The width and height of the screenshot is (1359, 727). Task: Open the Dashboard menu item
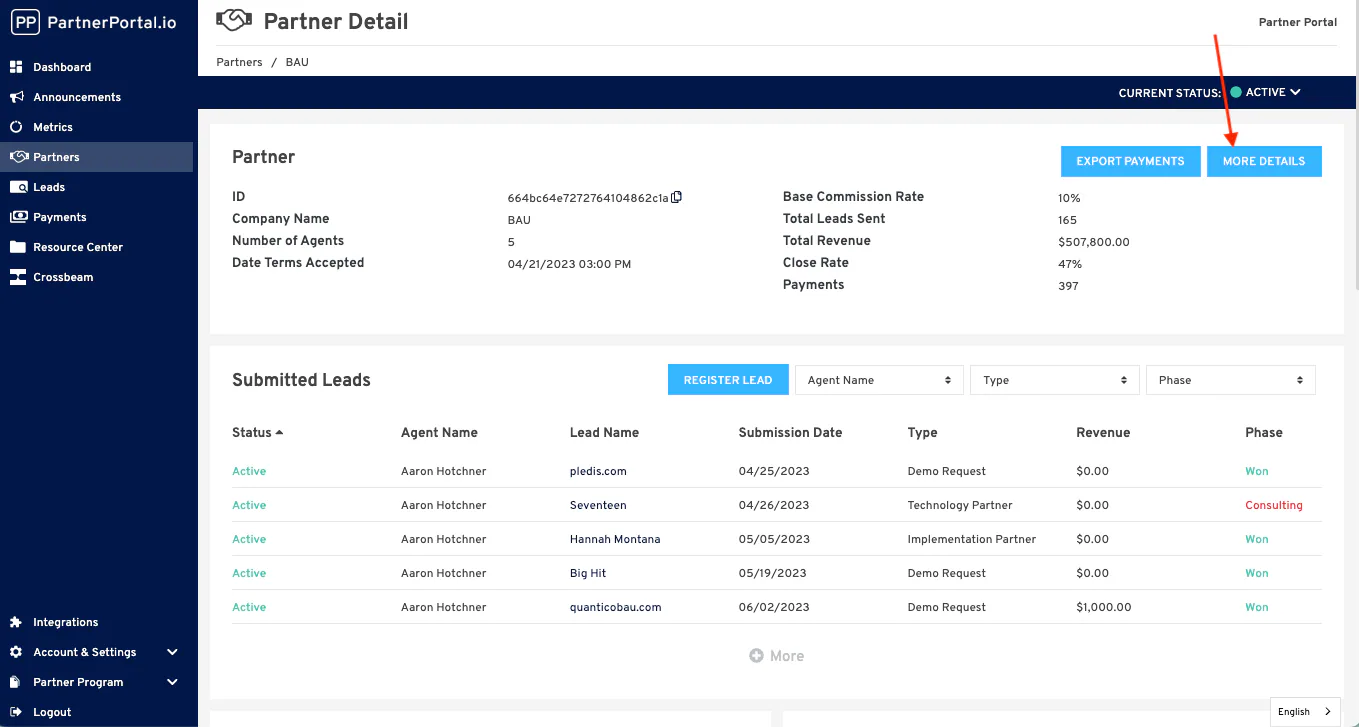pos(62,67)
